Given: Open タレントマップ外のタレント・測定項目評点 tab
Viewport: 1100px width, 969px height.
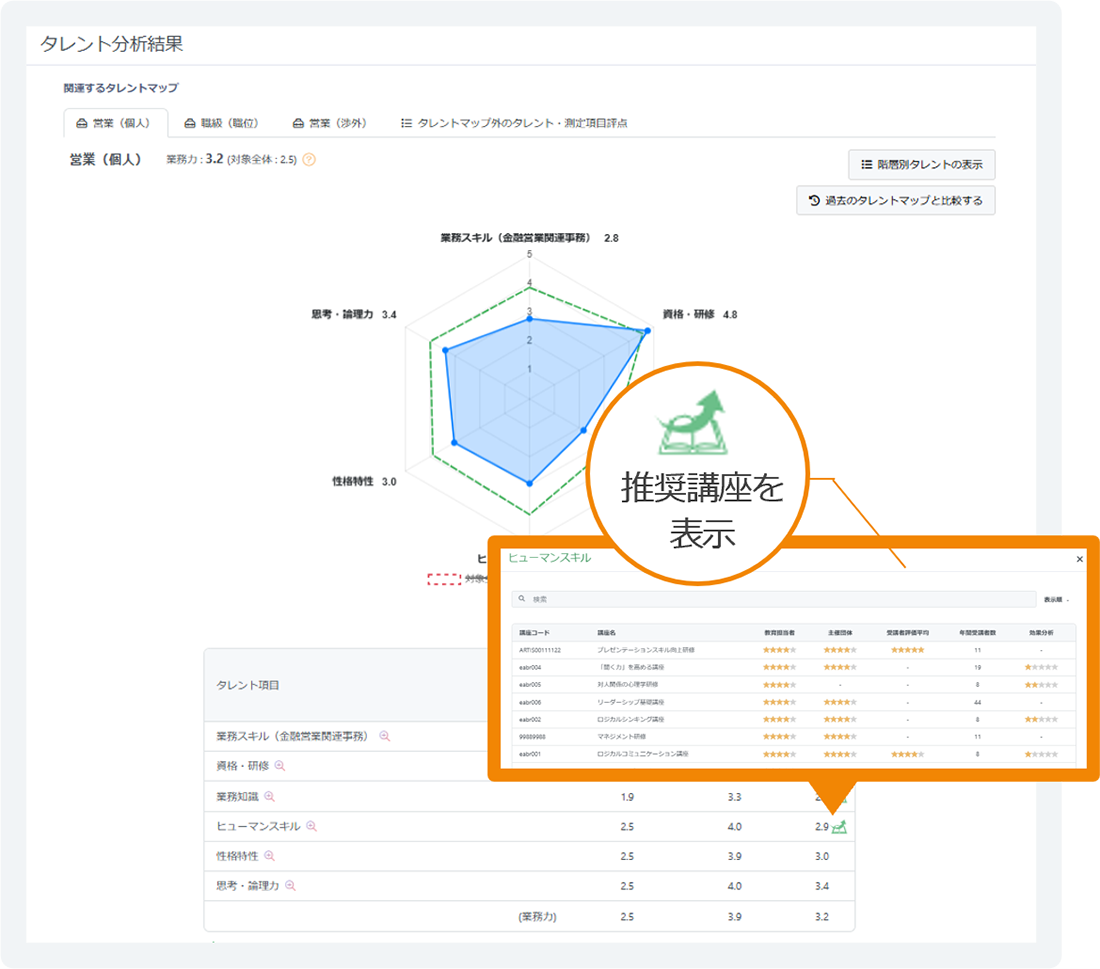Looking at the screenshot, I should pos(513,123).
